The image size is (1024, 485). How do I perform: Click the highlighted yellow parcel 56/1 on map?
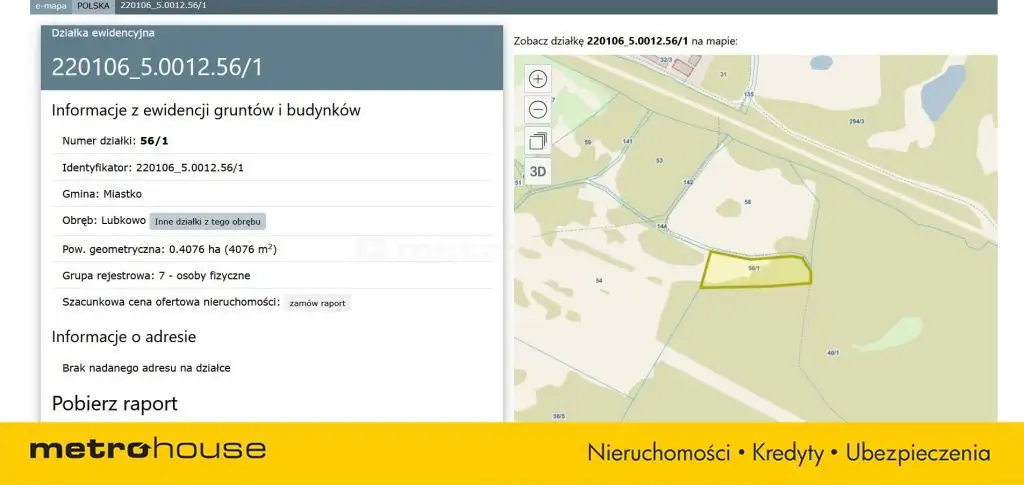pos(755,271)
